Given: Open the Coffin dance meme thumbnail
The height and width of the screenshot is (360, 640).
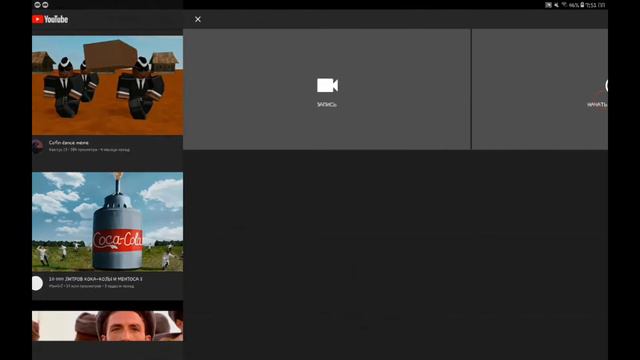Looking at the screenshot, I should pos(108,85).
